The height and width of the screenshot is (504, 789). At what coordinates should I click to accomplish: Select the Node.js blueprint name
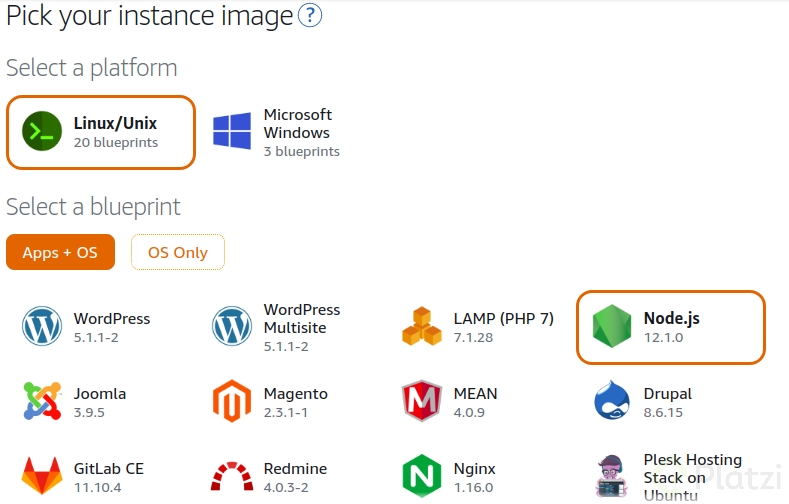click(672, 318)
